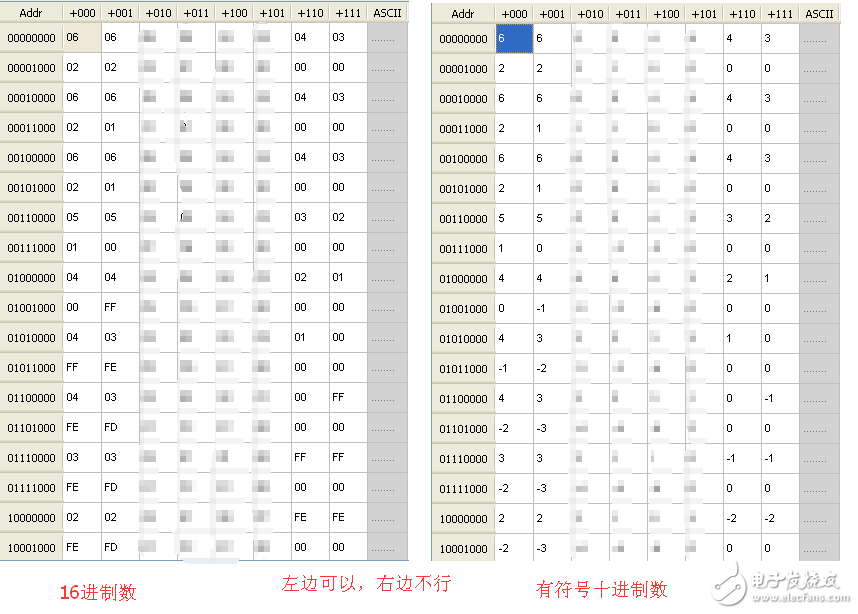The height and width of the screenshot is (614, 858).
Task: Click decimal cell -3 in row 10001000
Action: (552, 548)
